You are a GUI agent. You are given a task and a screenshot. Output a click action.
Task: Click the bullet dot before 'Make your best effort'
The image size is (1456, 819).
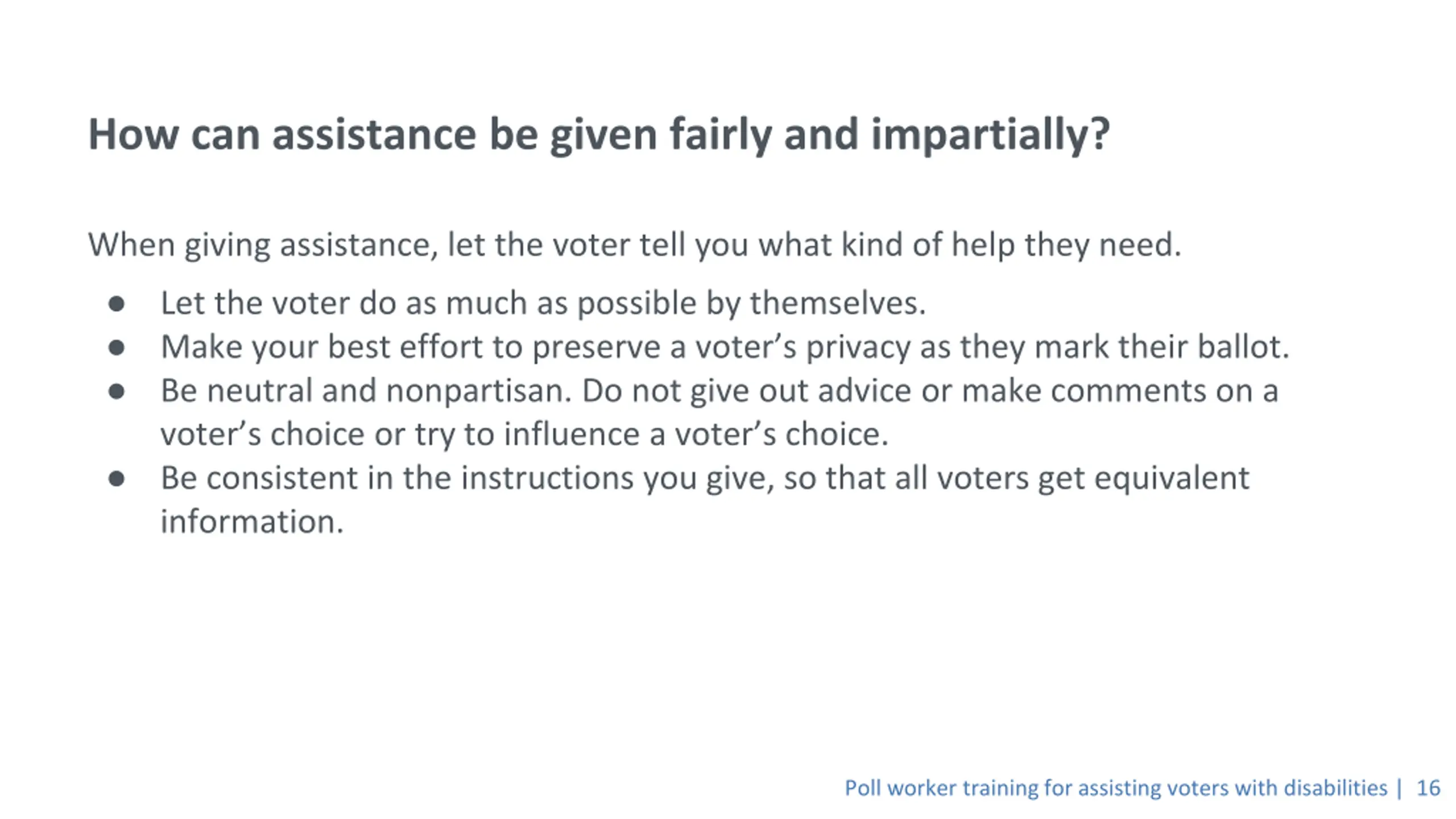[117, 348]
